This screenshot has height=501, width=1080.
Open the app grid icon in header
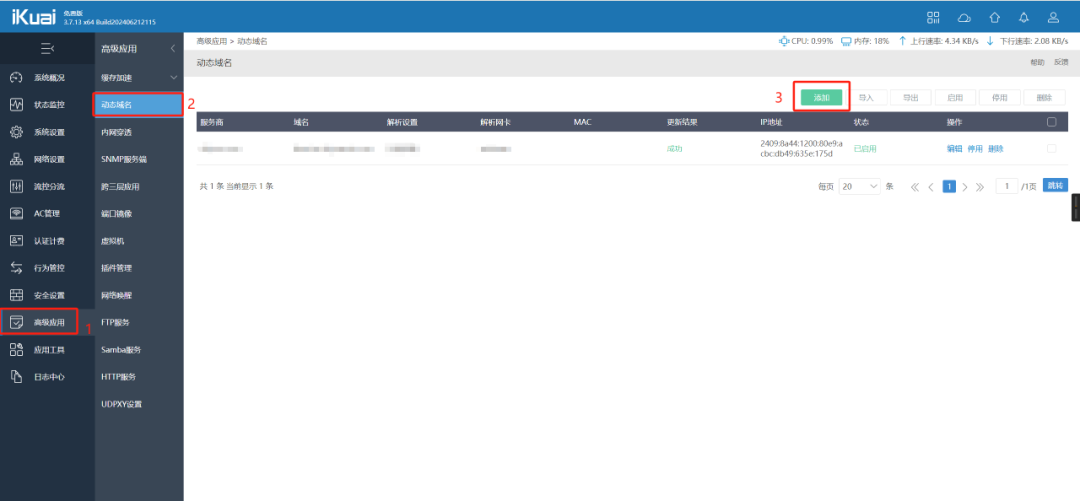933,17
